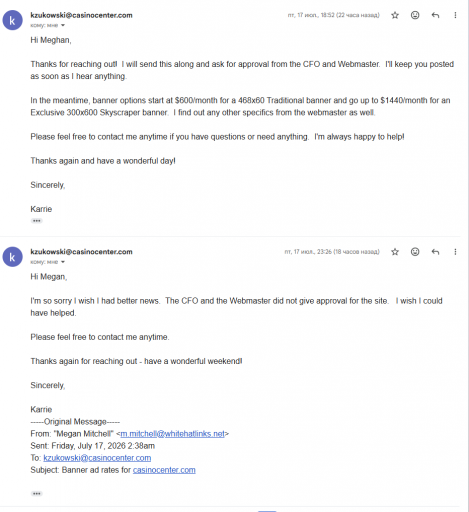Reply to the second email

click(x=435, y=252)
